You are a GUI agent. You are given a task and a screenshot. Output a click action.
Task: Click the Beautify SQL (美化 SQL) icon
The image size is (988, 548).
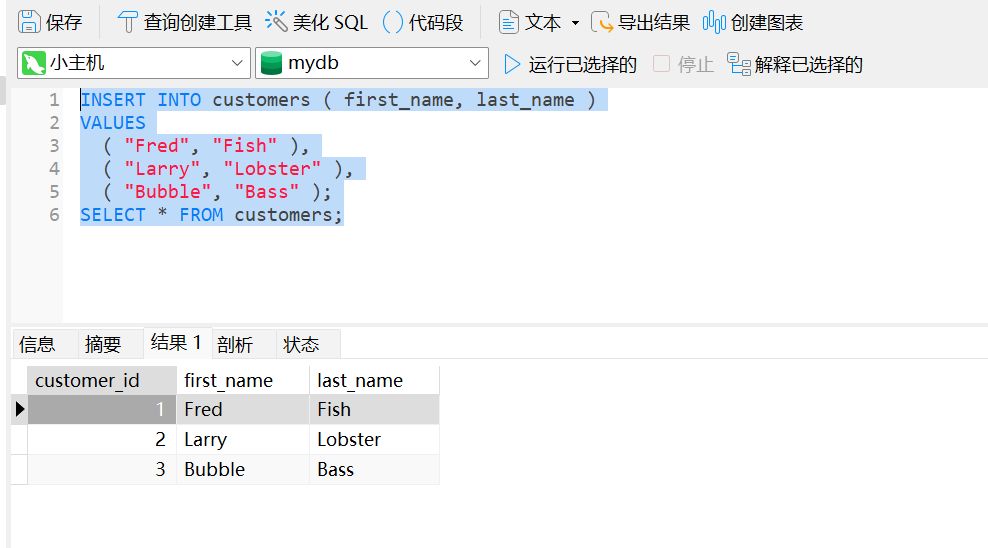tap(276, 22)
